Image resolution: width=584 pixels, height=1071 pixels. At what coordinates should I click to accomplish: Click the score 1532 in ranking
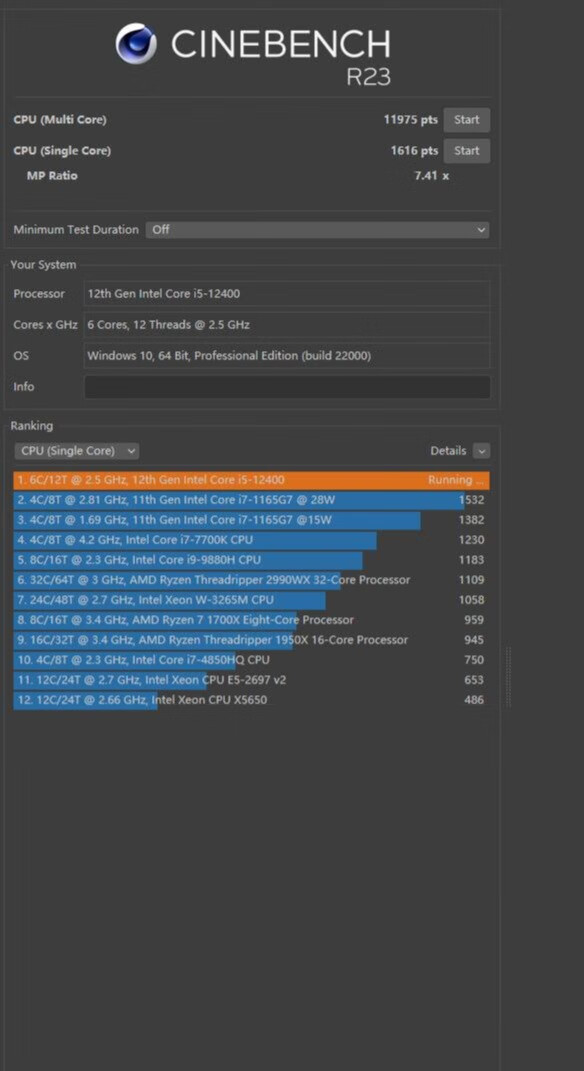[x=471, y=500]
